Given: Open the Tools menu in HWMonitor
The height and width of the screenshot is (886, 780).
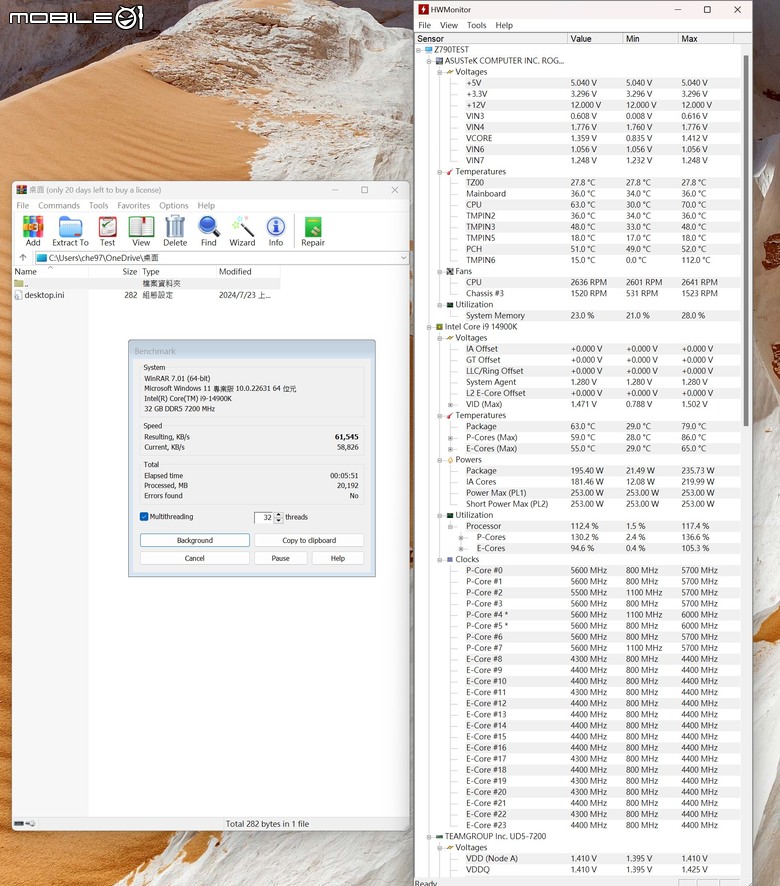Looking at the screenshot, I should (476, 25).
